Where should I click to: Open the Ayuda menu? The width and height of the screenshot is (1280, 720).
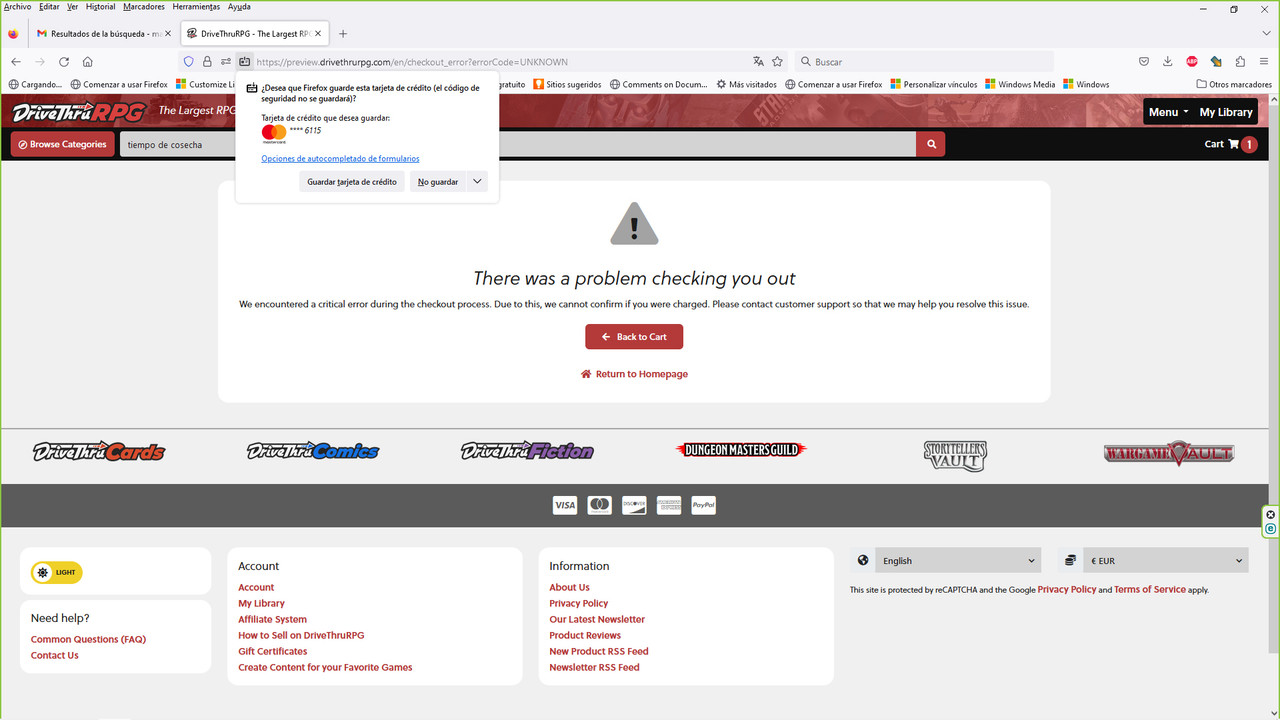[x=239, y=7]
